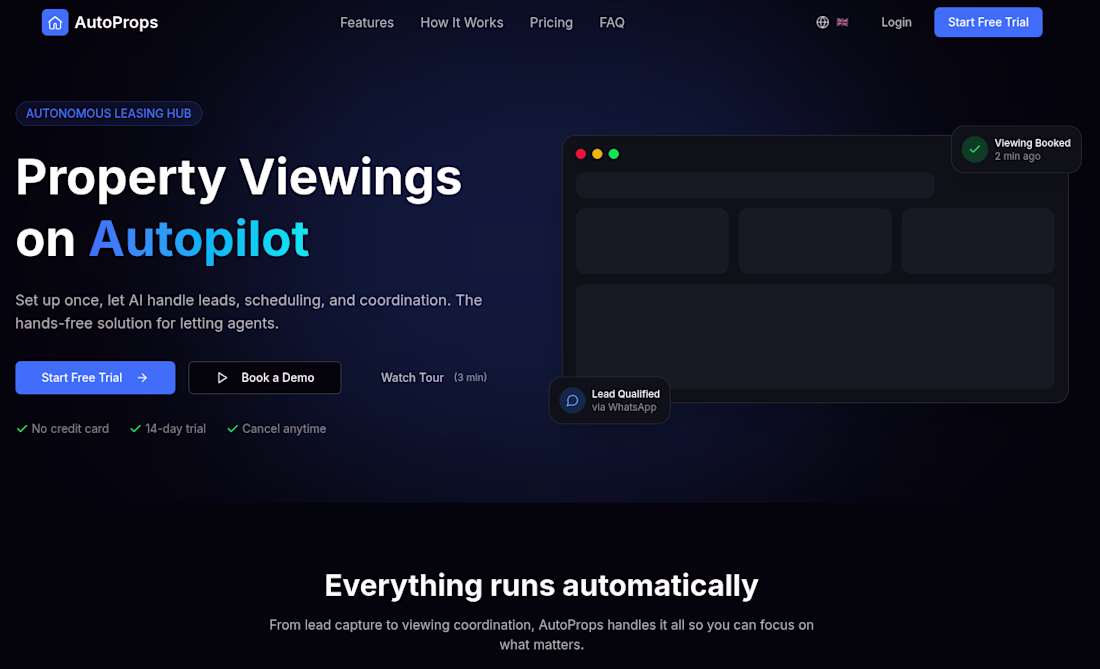
Task: Open the FAQ nav link
Action: tap(612, 22)
